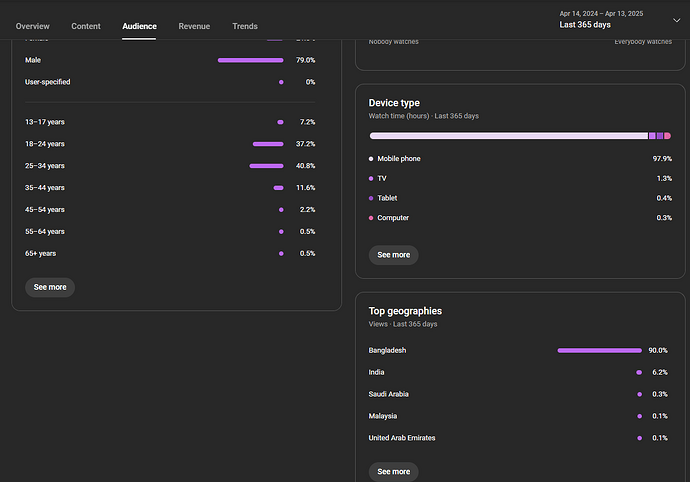This screenshot has width=690, height=482.
Task: Click the Top geographies heading
Action: tap(405, 311)
